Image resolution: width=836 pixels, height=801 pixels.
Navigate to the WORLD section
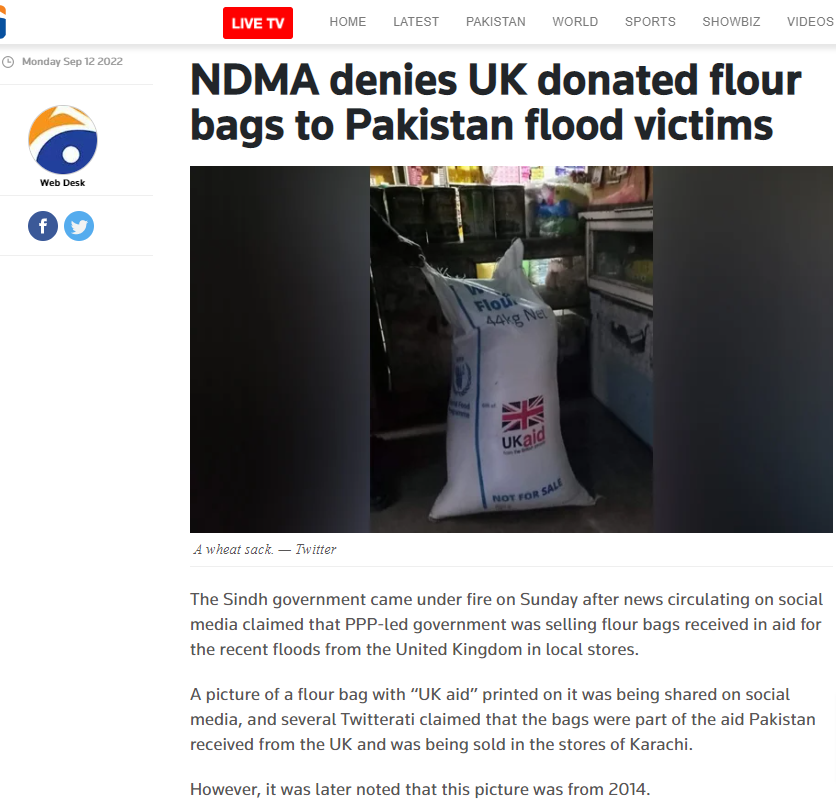click(x=575, y=22)
